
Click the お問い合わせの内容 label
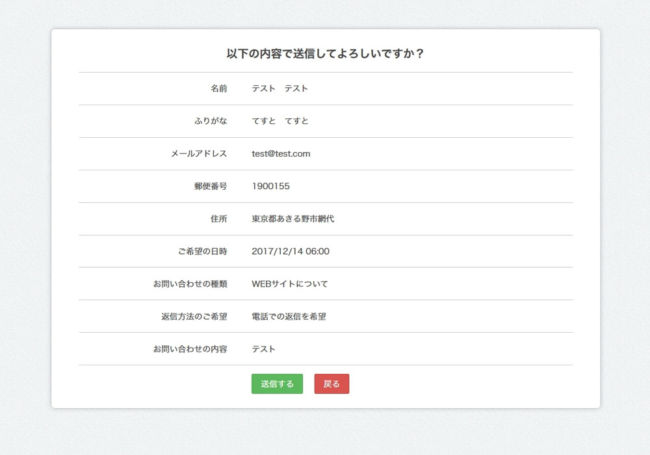[190, 349]
